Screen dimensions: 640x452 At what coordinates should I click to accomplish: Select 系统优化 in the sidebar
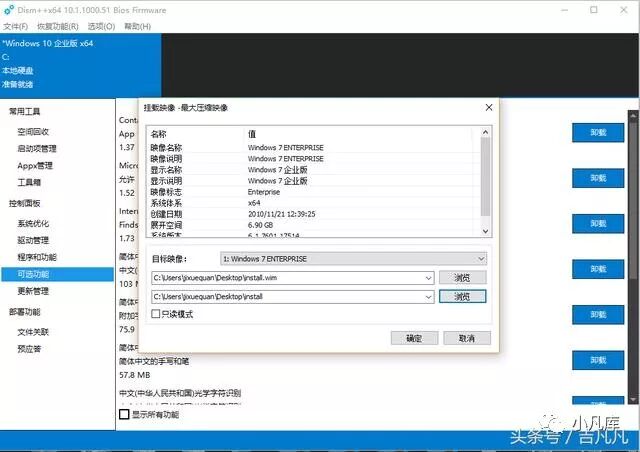coord(33,223)
